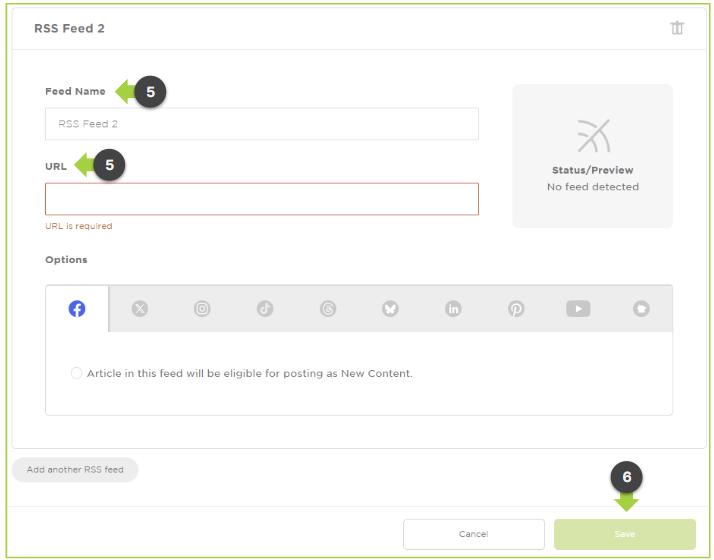Open the Instagram options tab
Viewport: 714px width, 560px height.
pyautogui.click(x=202, y=309)
